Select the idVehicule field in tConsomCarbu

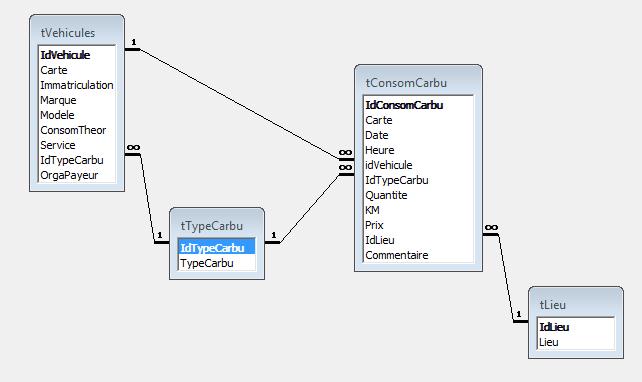click(x=418, y=165)
